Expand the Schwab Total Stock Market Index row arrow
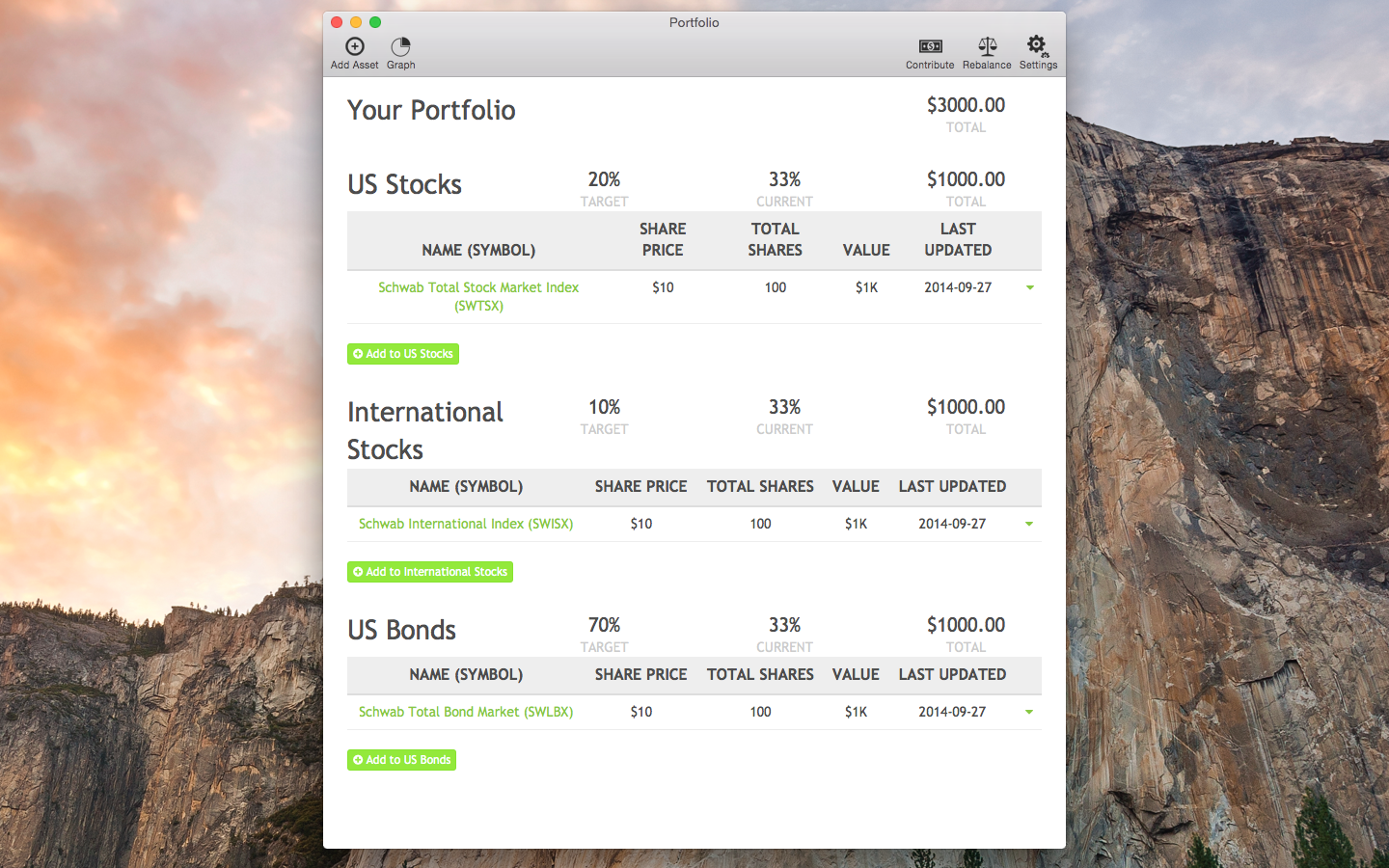The width and height of the screenshot is (1389, 868). (1030, 287)
